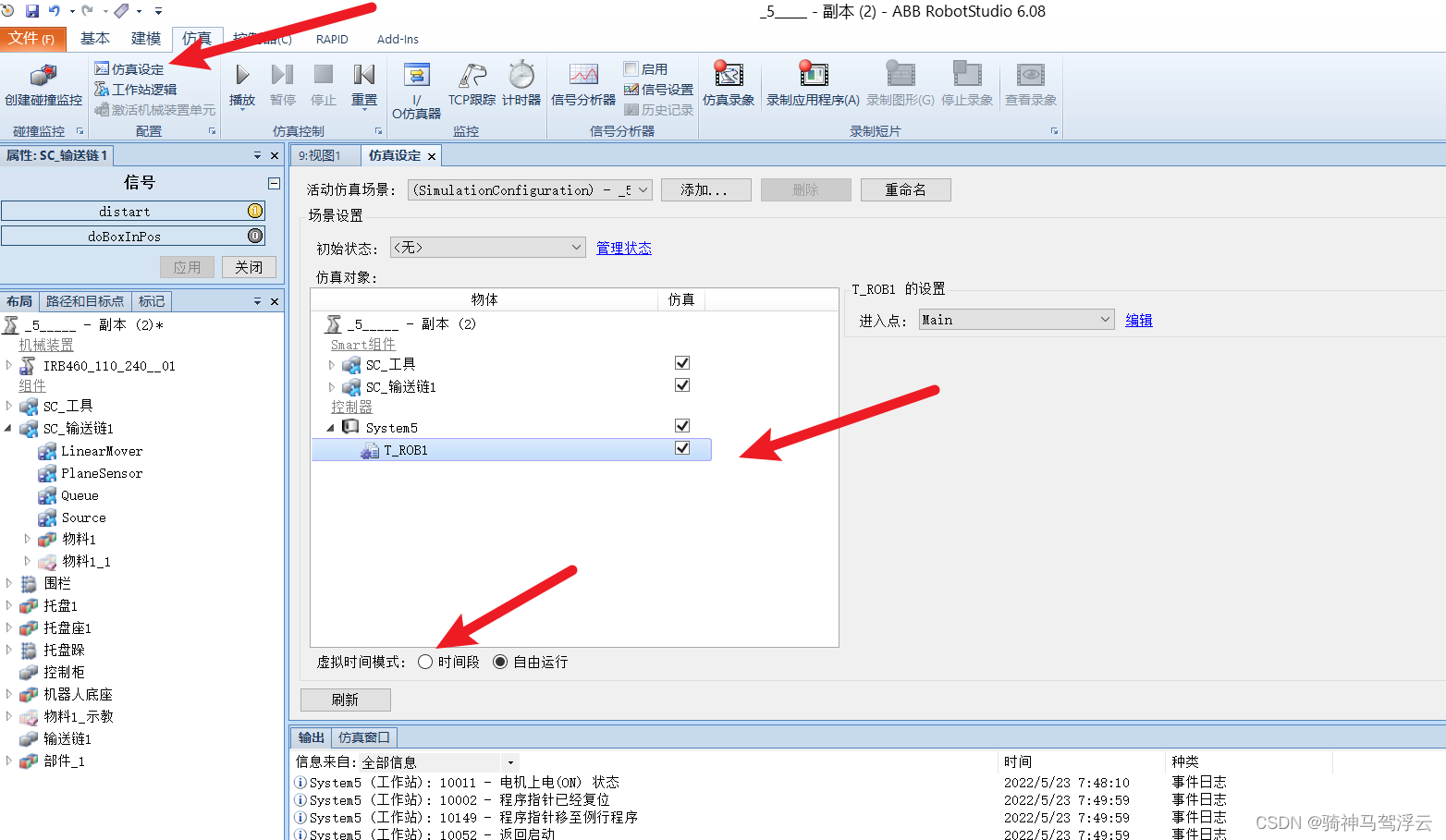Open Signal Setup (信号设置)
The width and height of the screenshot is (1446, 840).
point(658,90)
